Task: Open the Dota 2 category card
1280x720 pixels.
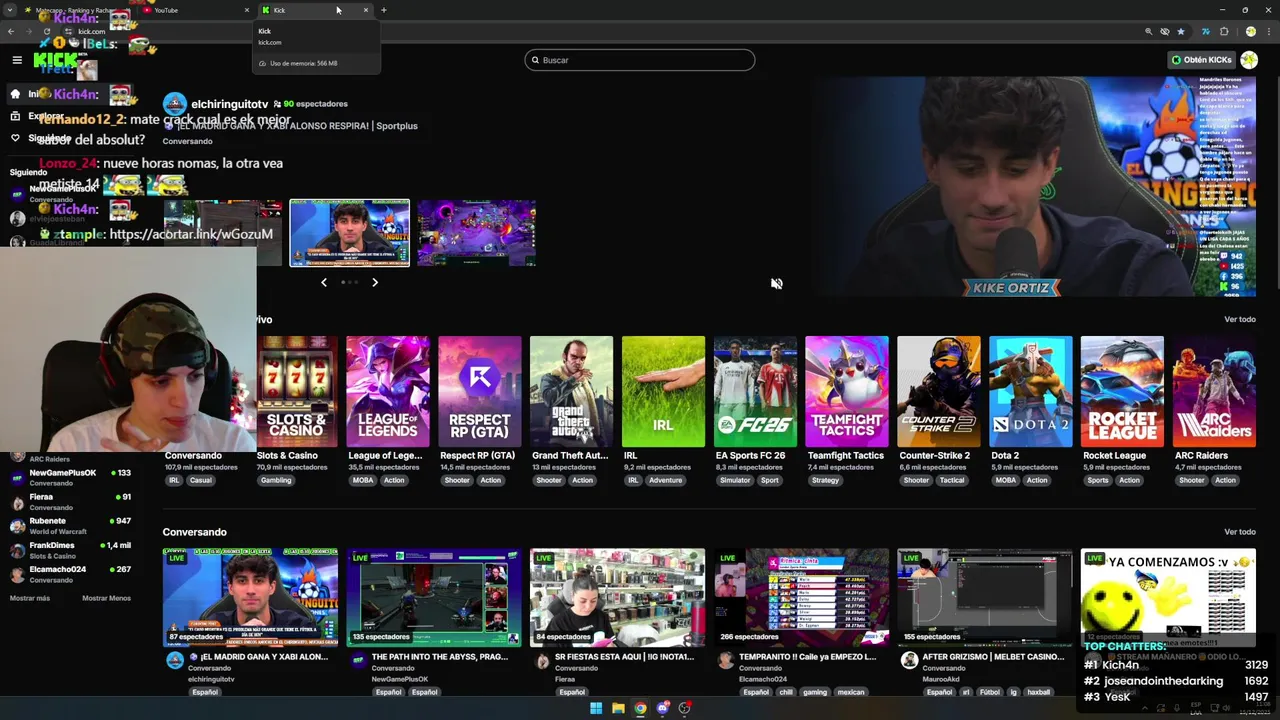Action: point(1030,392)
